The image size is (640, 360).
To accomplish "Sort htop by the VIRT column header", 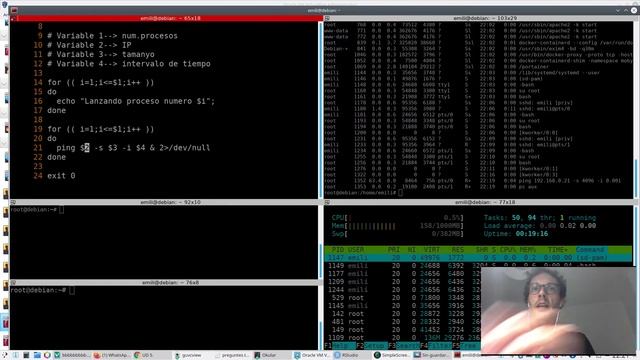I will pos(432,249).
